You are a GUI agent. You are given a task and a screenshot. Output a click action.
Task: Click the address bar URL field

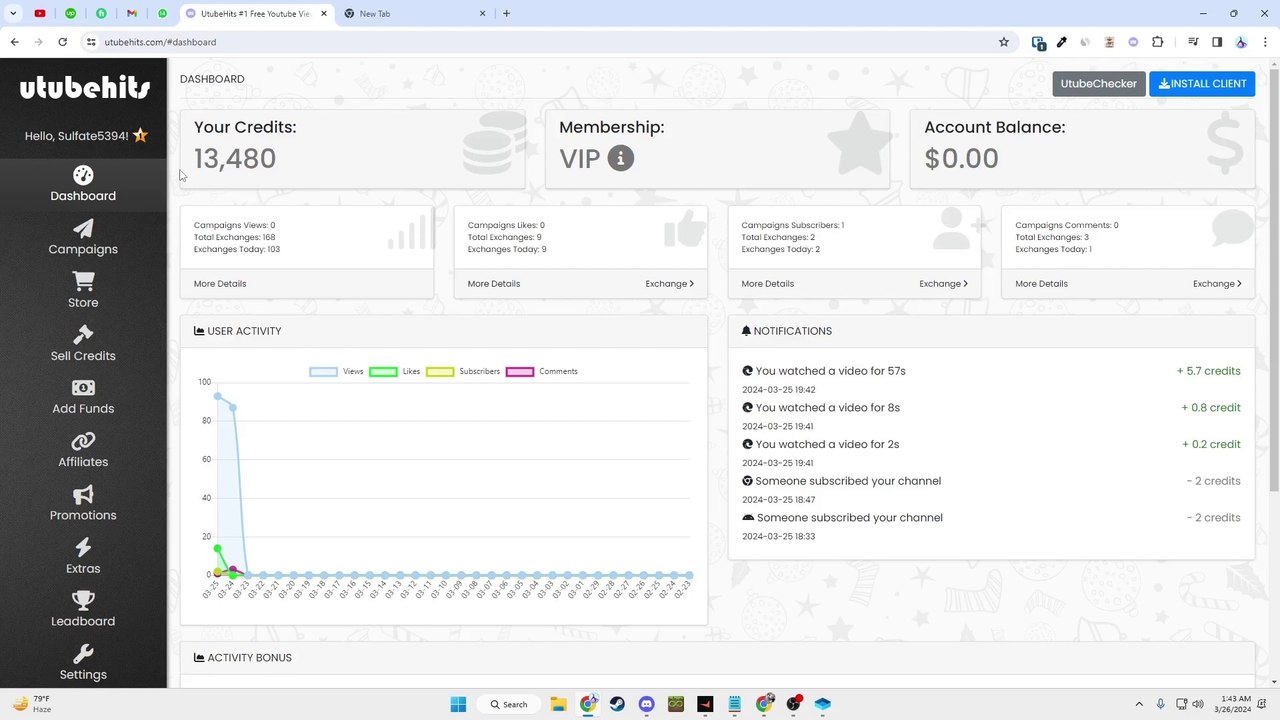pos(540,42)
